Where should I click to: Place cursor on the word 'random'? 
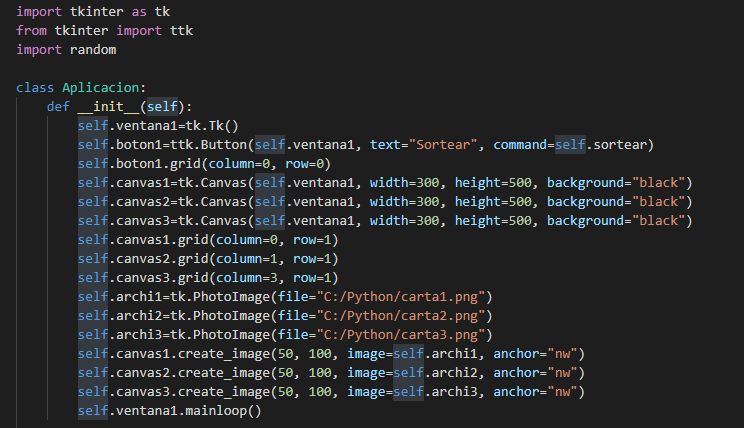[93, 49]
